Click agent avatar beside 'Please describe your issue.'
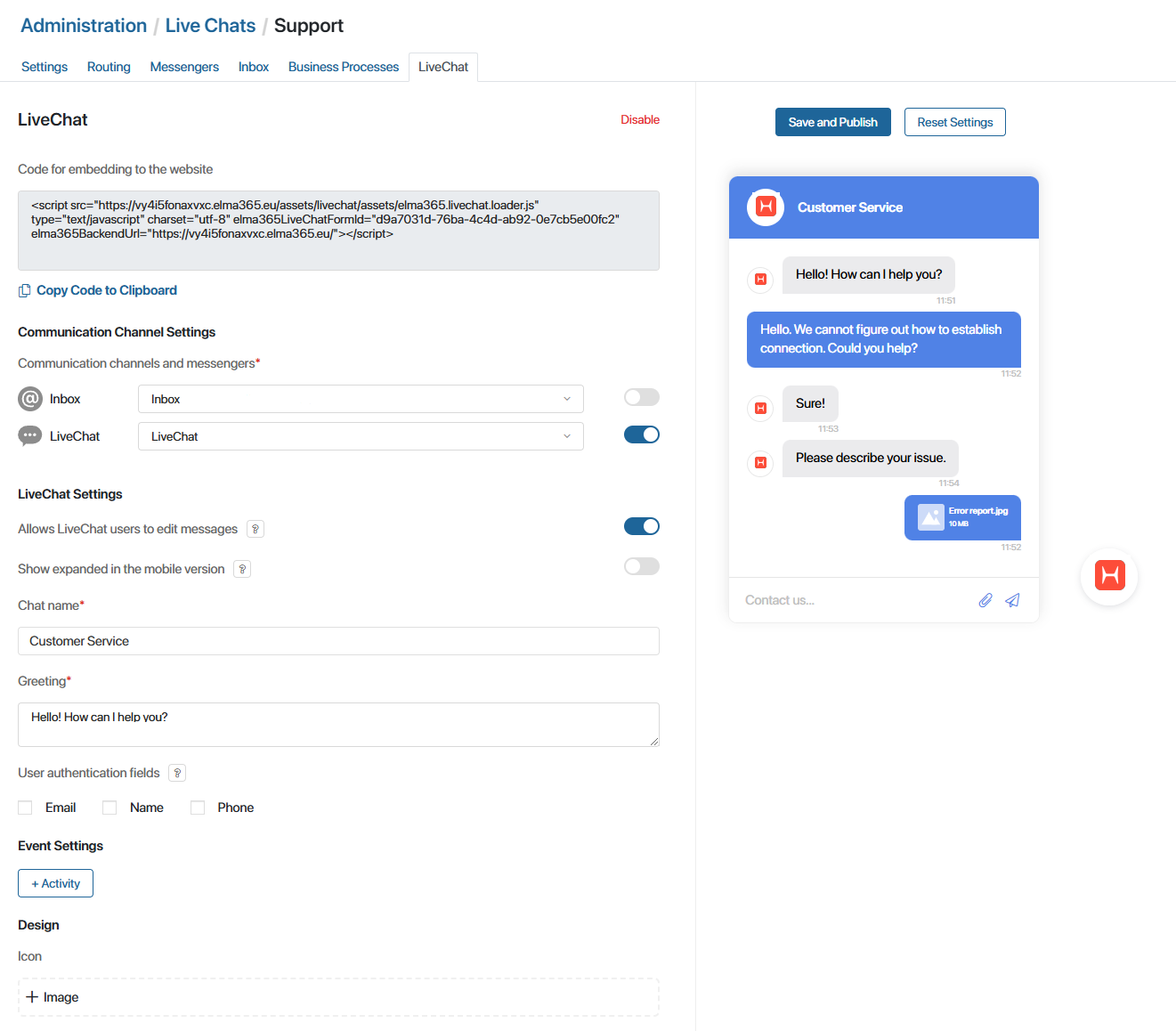The width and height of the screenshot is (1176, 1031). [x=760, y=463]
